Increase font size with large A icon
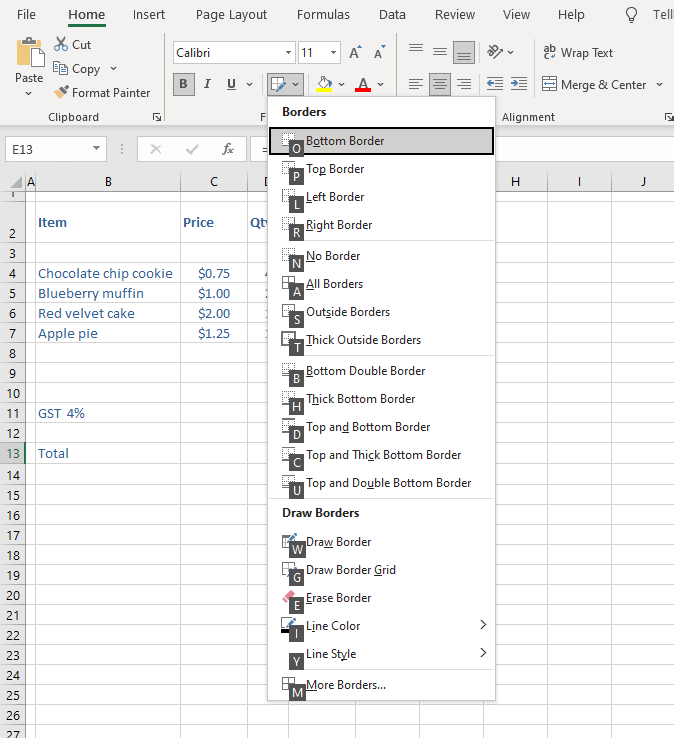Image resolution: width=674 pixels, height=738 pixels. point(355,52)
